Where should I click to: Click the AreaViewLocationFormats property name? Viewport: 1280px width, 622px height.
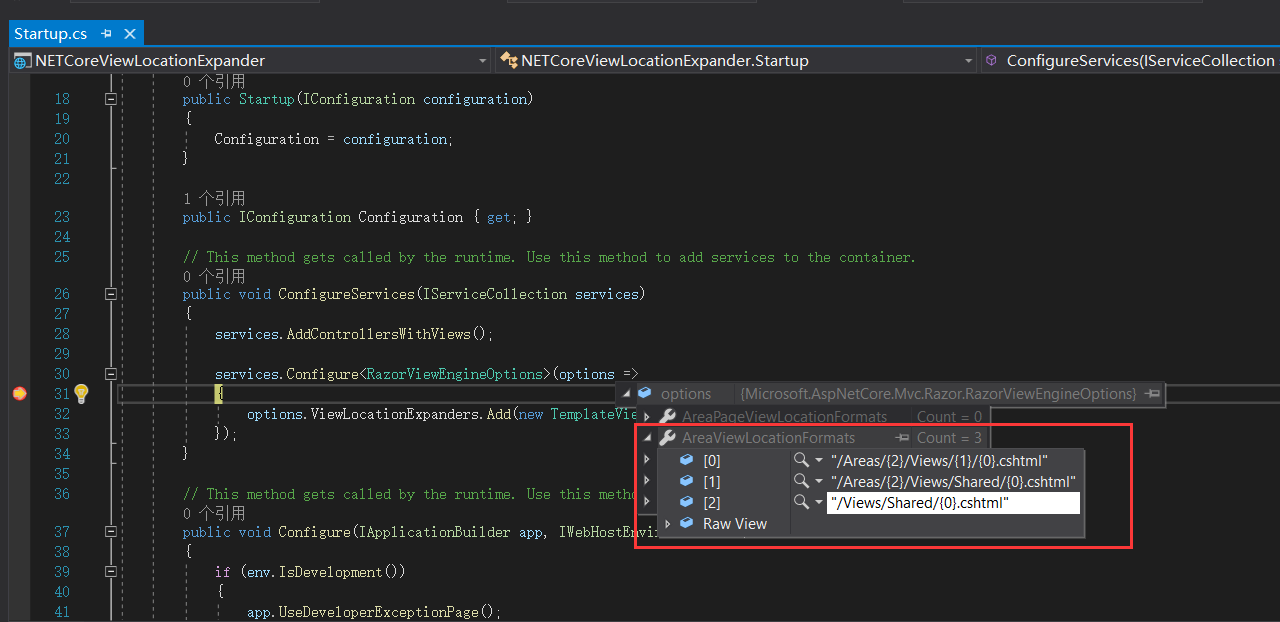[768, 438]
